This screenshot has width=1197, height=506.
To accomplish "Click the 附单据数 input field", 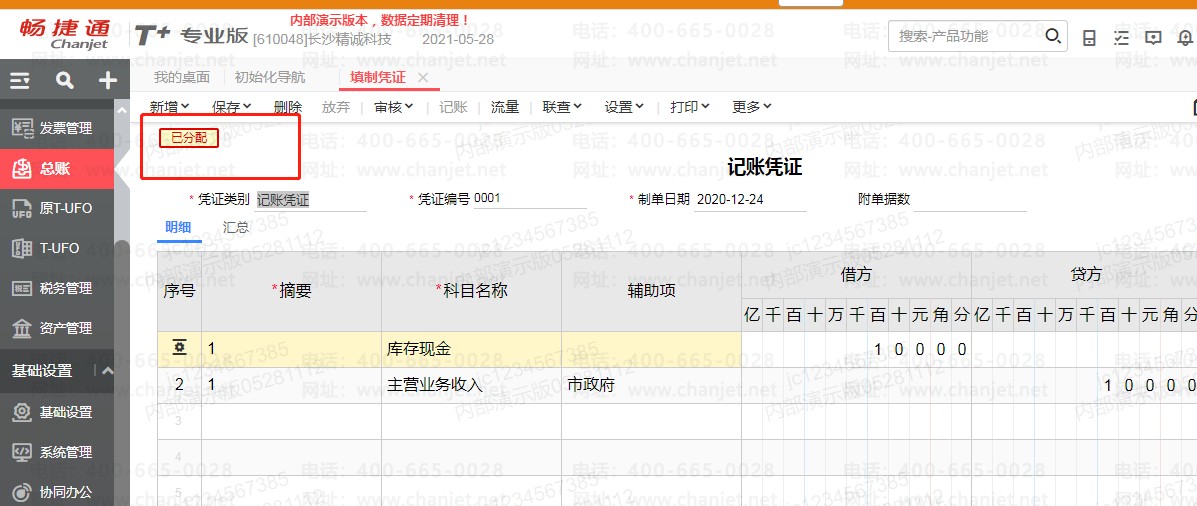I will 970,200.
